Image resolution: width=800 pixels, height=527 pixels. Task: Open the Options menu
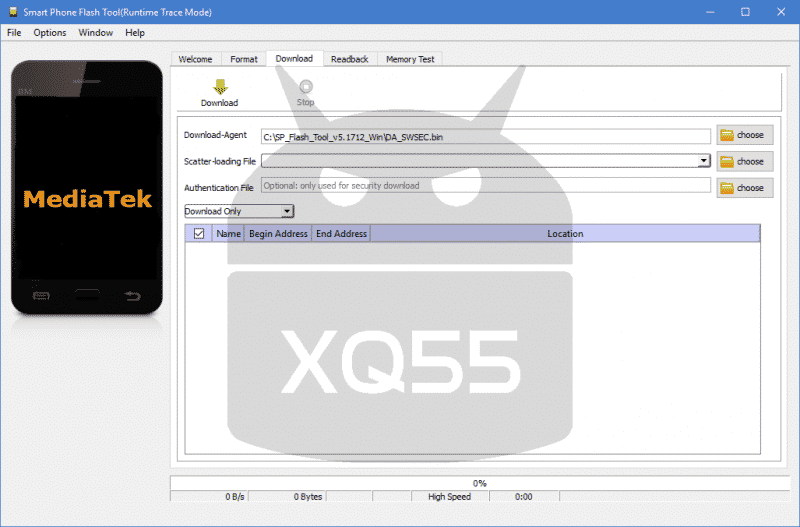coord(50,33)
